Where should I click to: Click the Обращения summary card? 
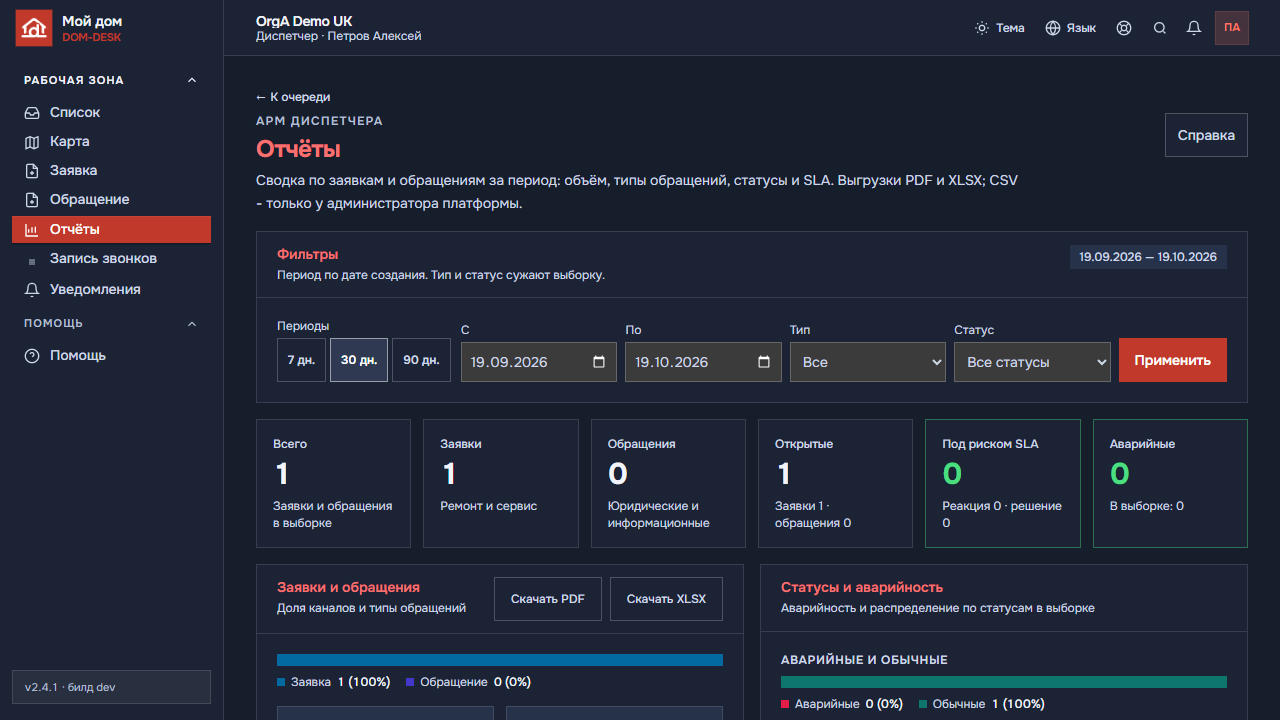(x=668, y=484)
